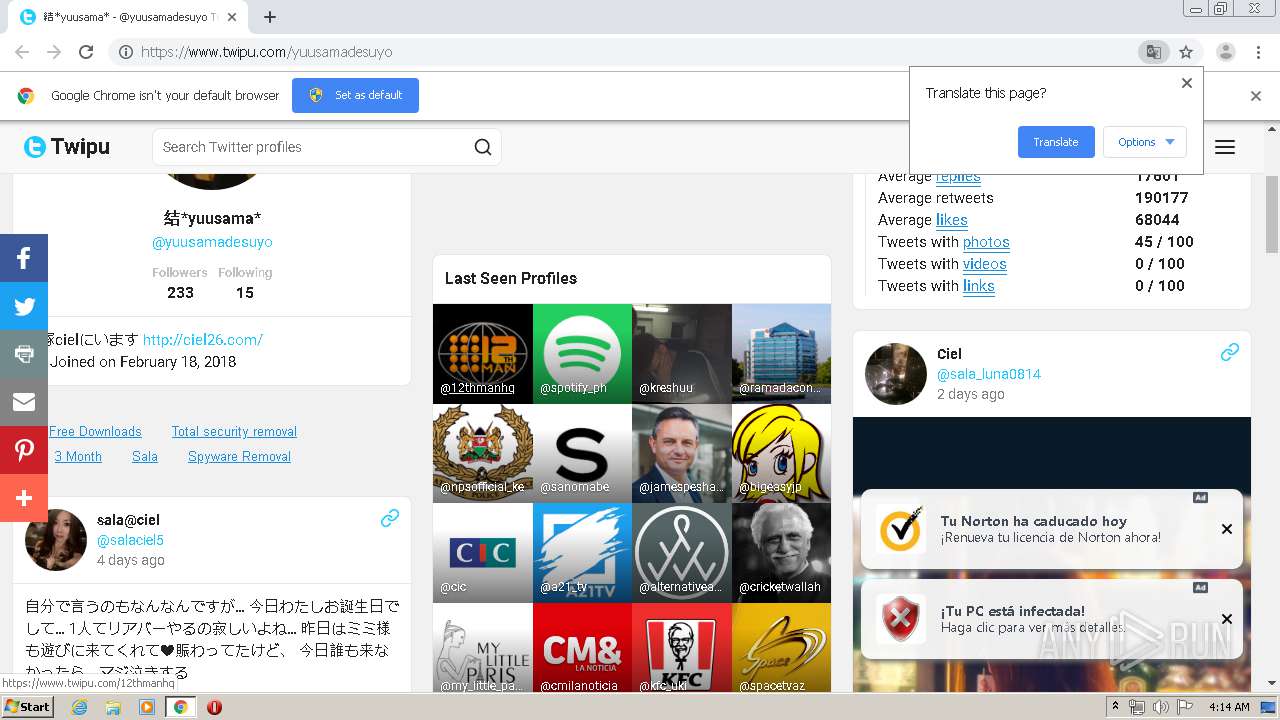Click Set as default button

(x=355, y=95)
